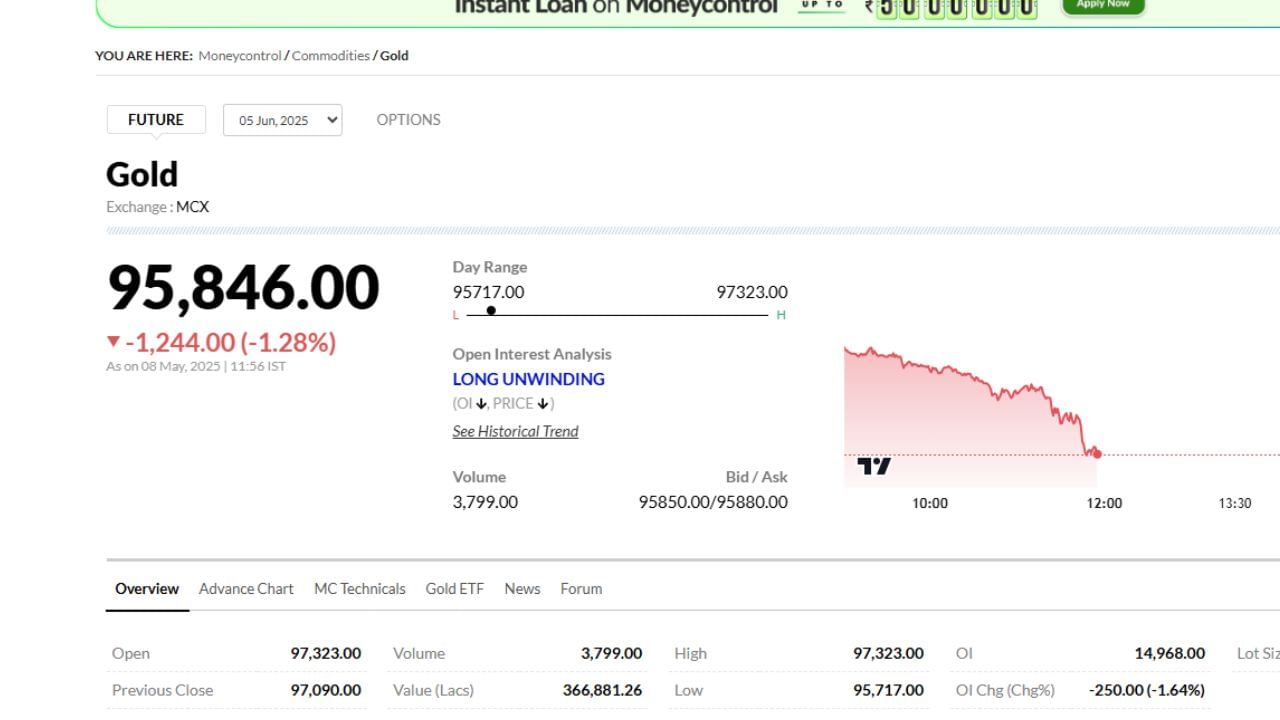Open the MC Technicals tab
Screen dimensions: 1280x720
(360, 588)
